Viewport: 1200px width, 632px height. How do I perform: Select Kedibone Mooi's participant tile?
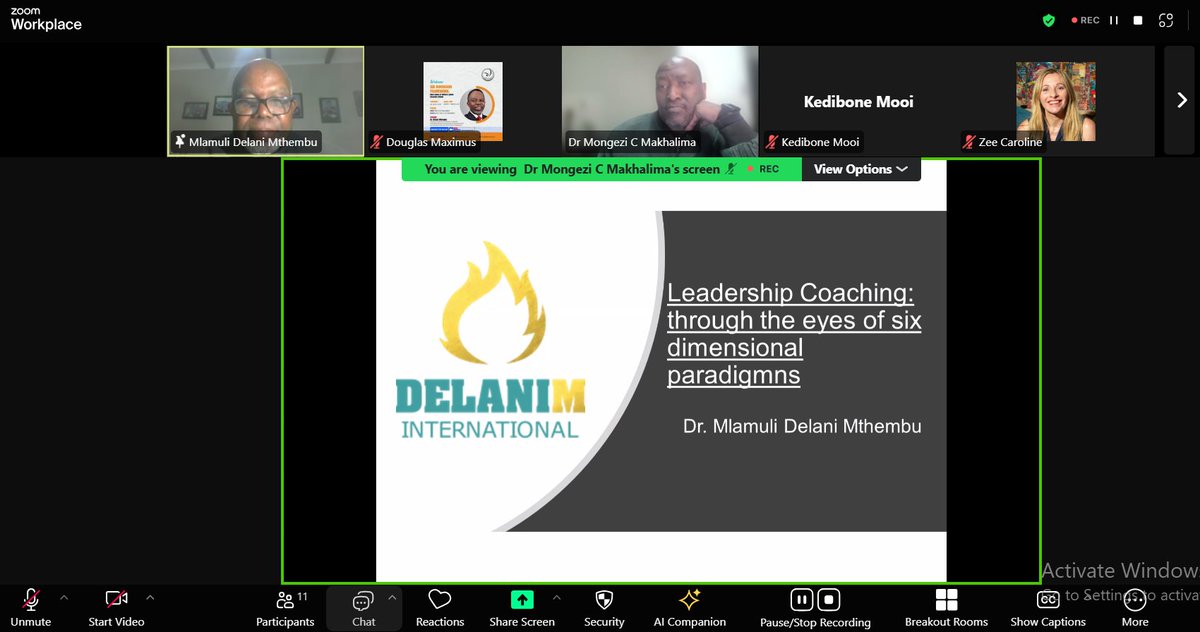(858, 101)
